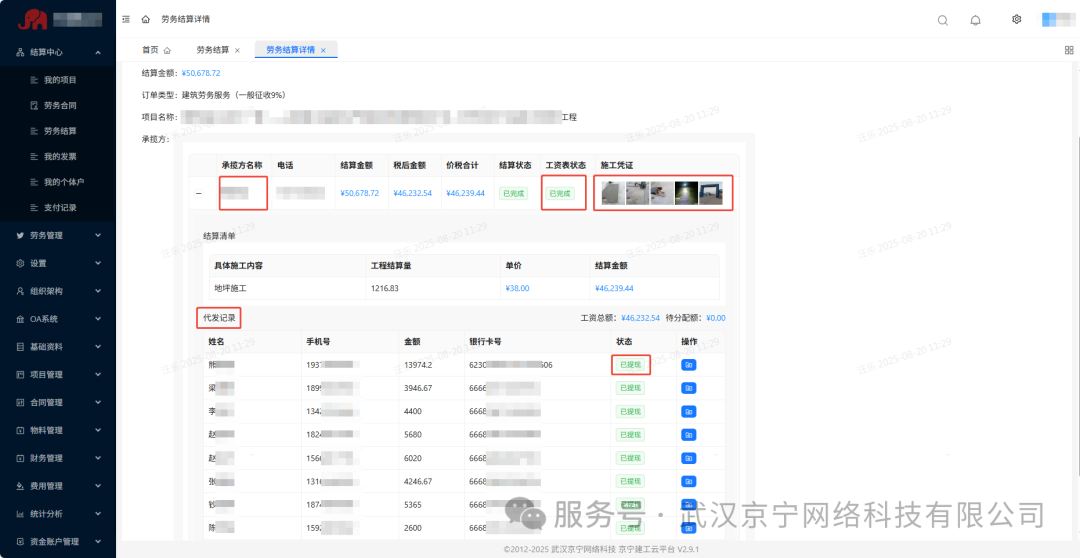Click after-tax amount ¥46,232.54 in contractor row
The height and width of the screenshot is (558, 1080).
click(x=413, y=193)
